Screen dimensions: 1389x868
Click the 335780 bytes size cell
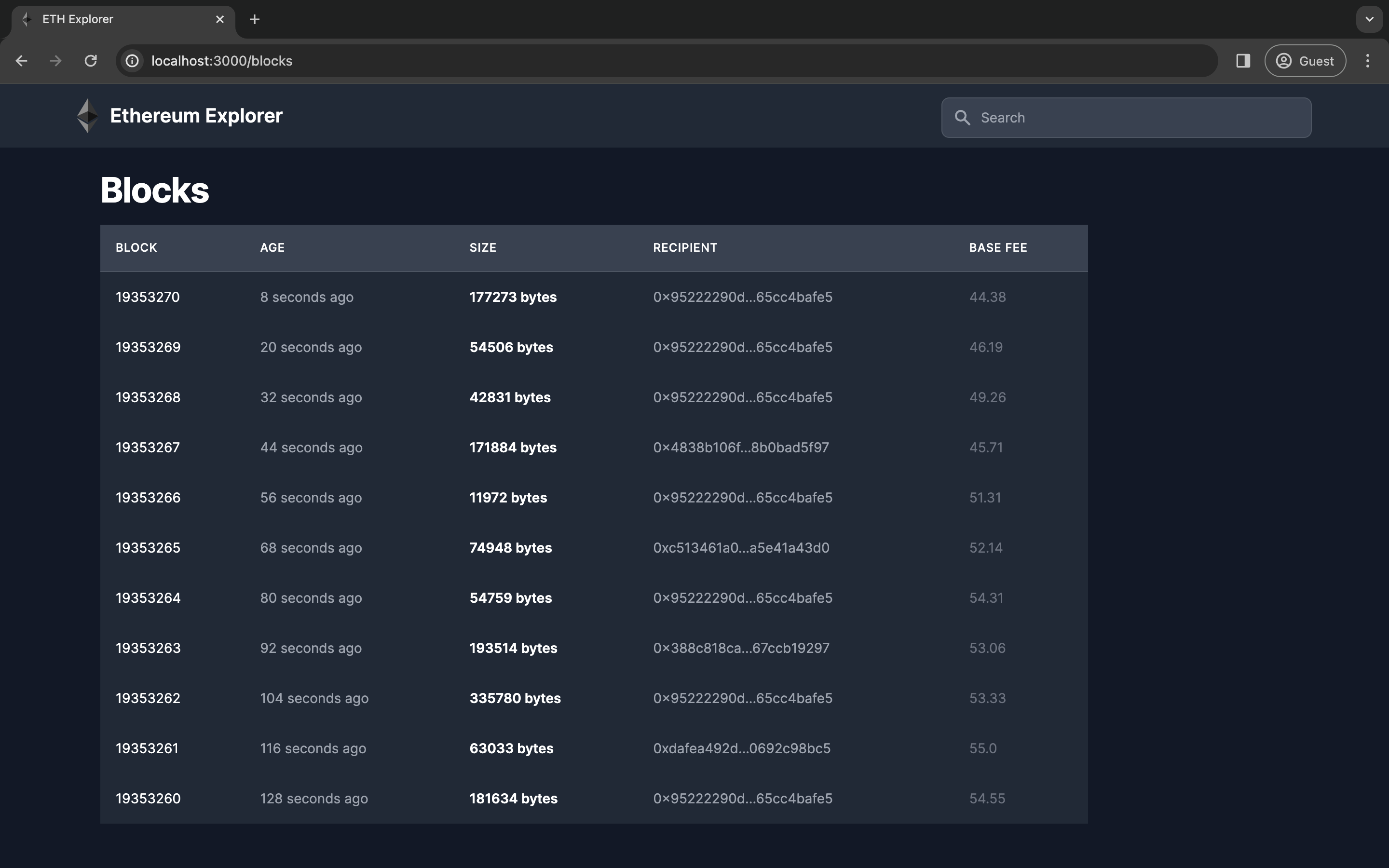point(516,698)
